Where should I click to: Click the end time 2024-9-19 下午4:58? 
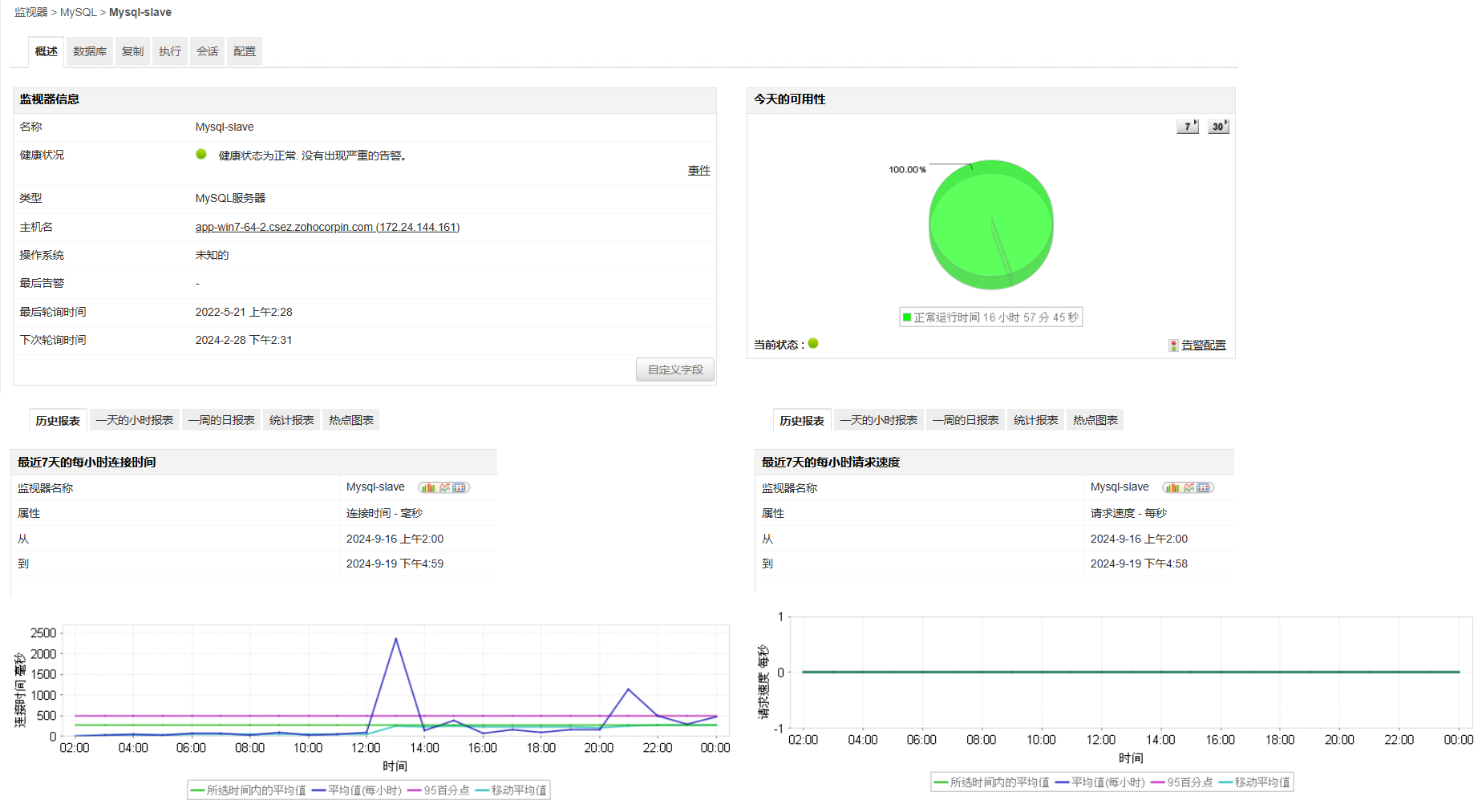coord(1139,564)
